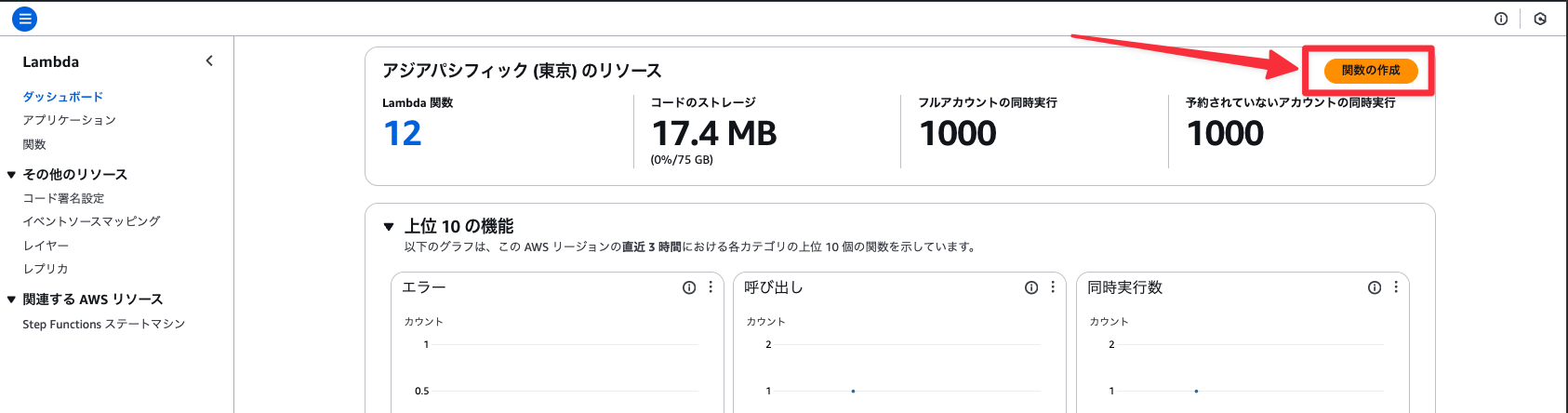
Task: Click the Lambda sidebar title
Action: tap(51, 61)
